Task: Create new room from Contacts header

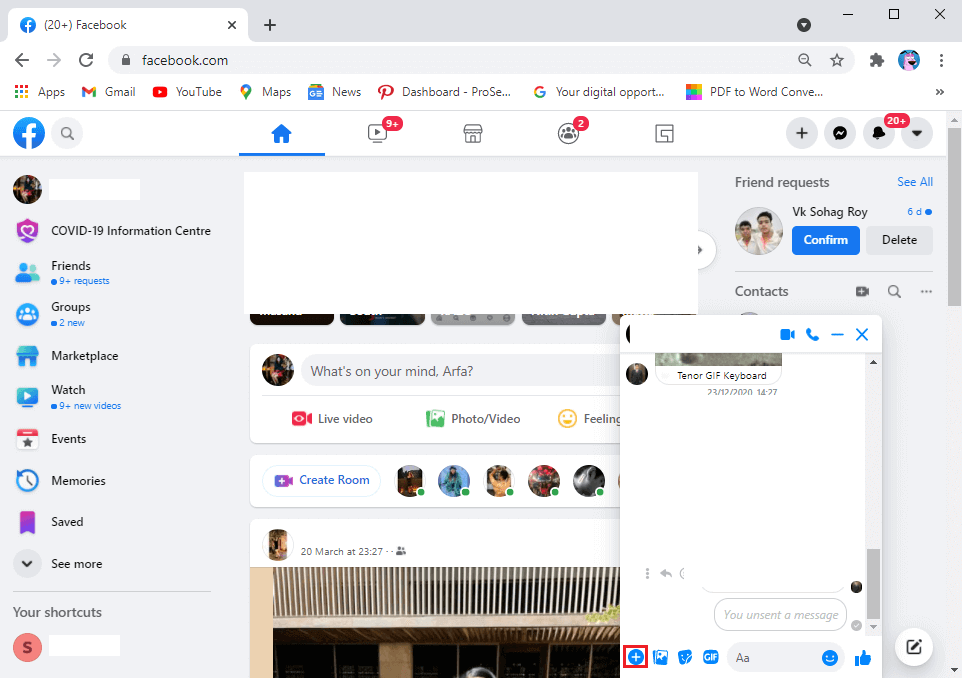Action: [862, 291]
